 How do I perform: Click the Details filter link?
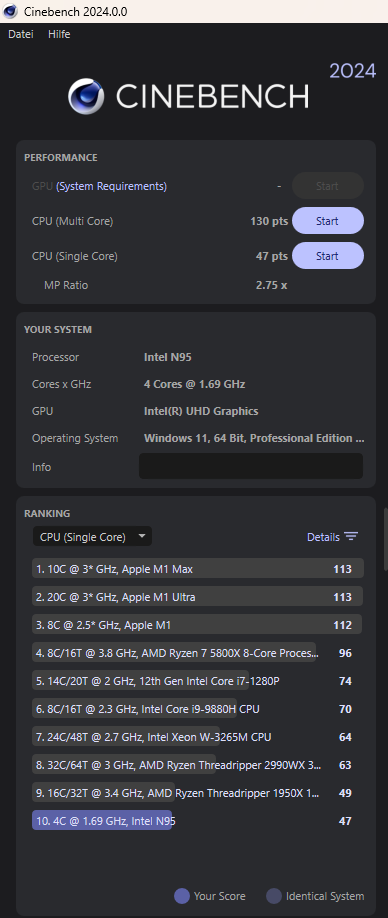tap(323, 537)
